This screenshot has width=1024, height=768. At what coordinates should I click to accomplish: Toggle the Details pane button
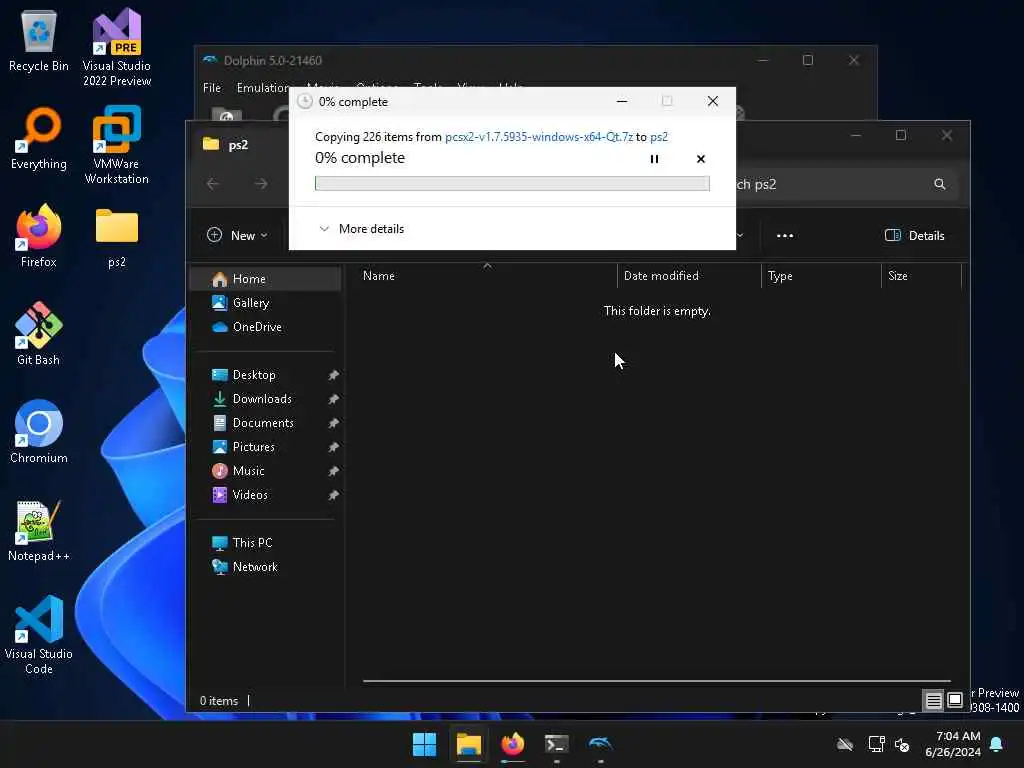pyautogui.click(x=914, y=235)
